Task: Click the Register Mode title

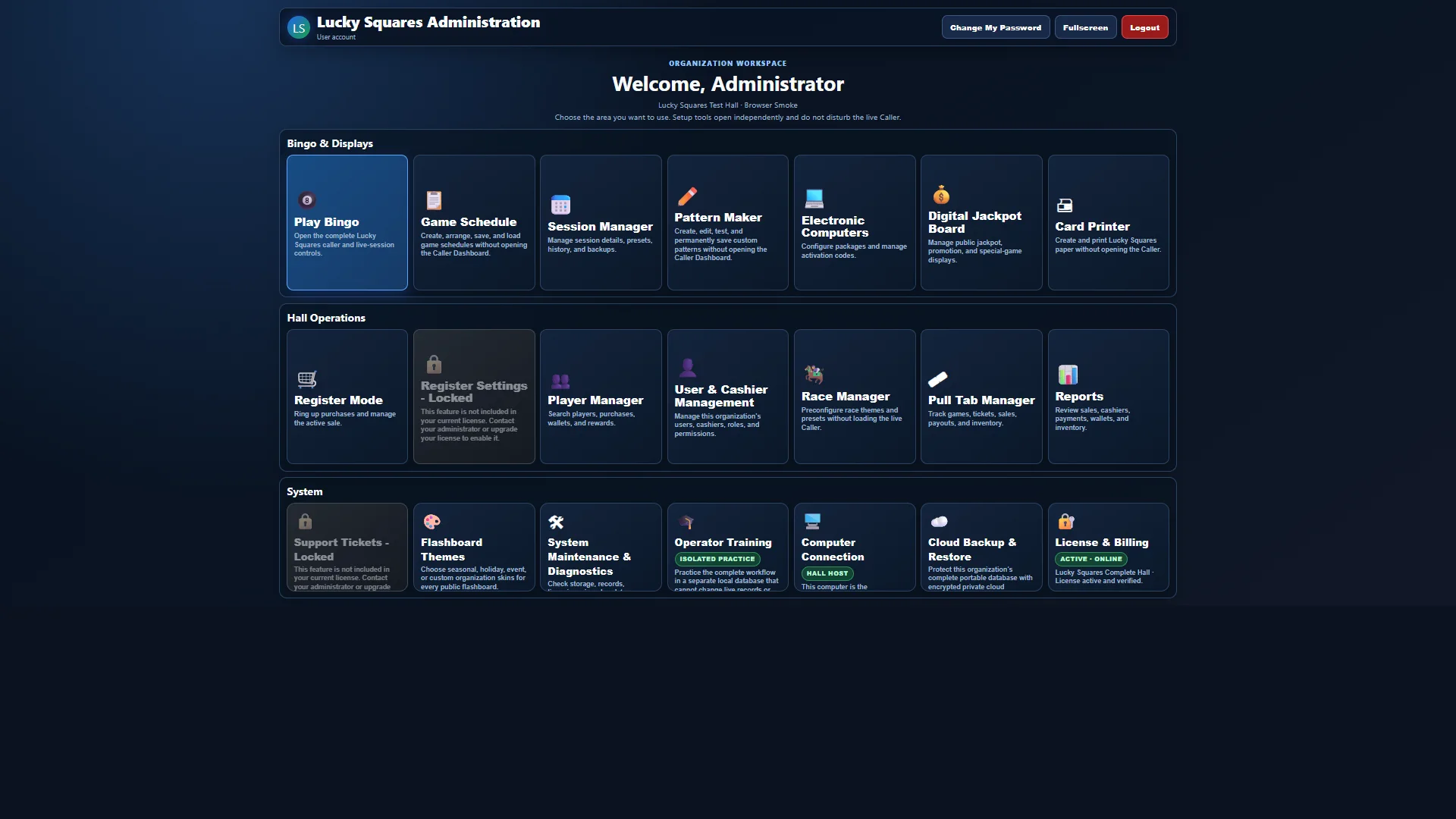Action: (338, 400)
